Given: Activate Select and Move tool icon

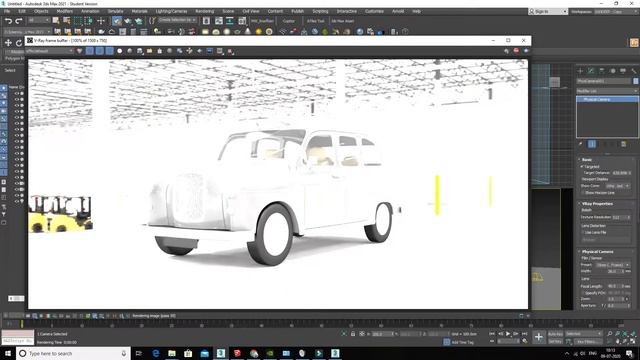Looking at the screenshot, I should [101, 21].
